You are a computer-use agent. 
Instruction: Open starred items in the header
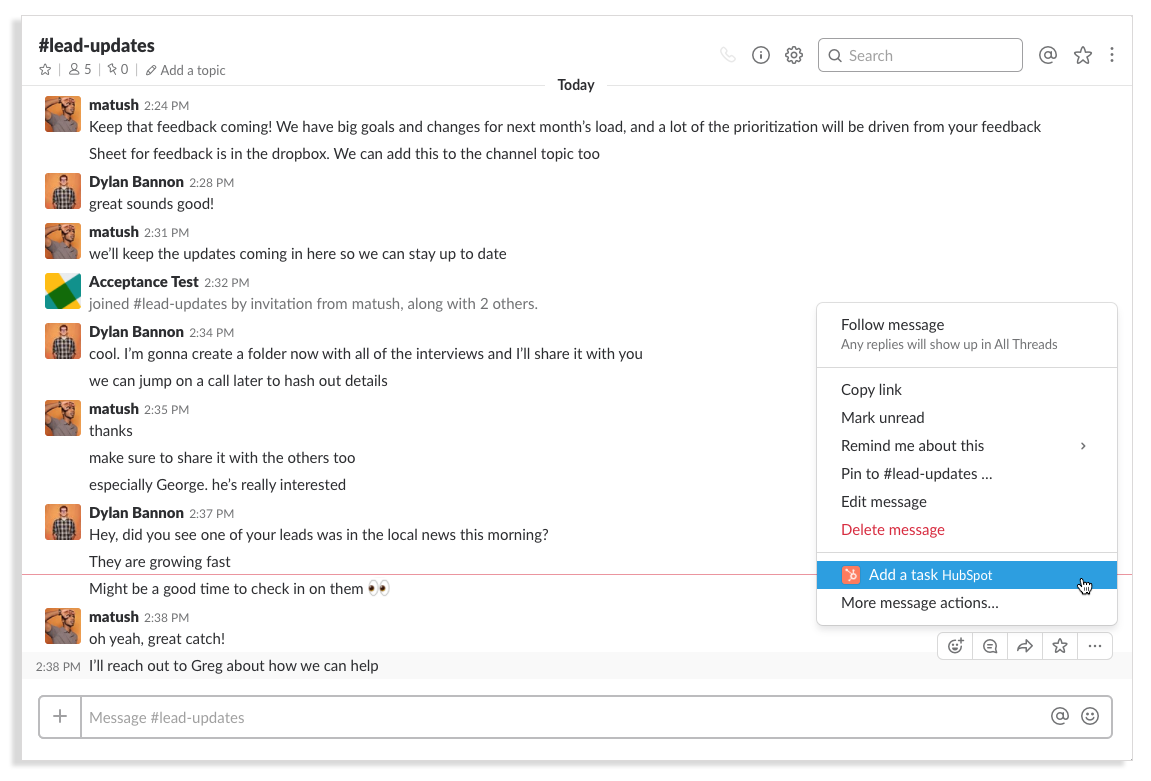click(1083, 56)
